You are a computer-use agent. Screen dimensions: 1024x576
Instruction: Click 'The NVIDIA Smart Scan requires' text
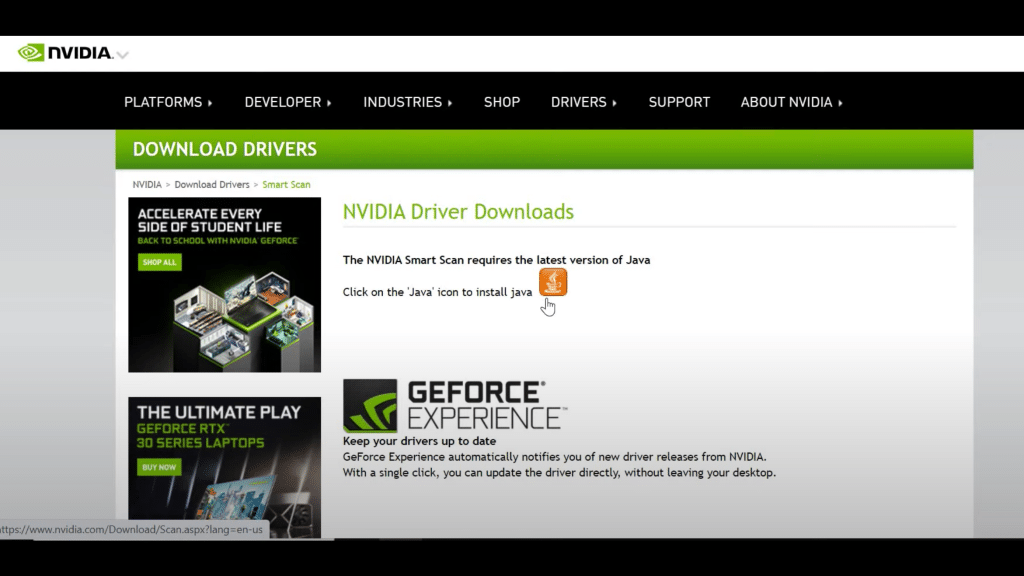coord(496,260)
